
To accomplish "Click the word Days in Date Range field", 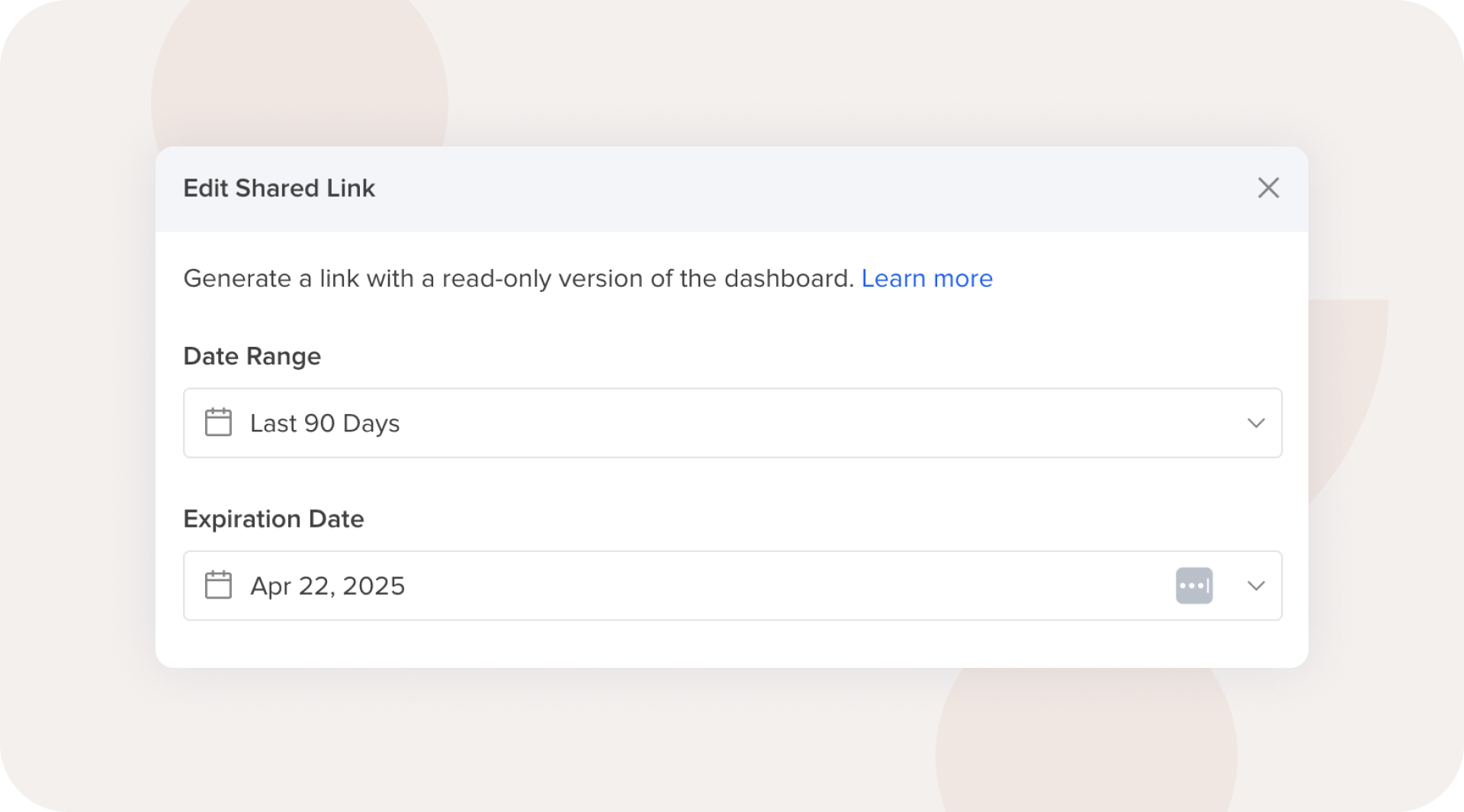I will [371, 423].
